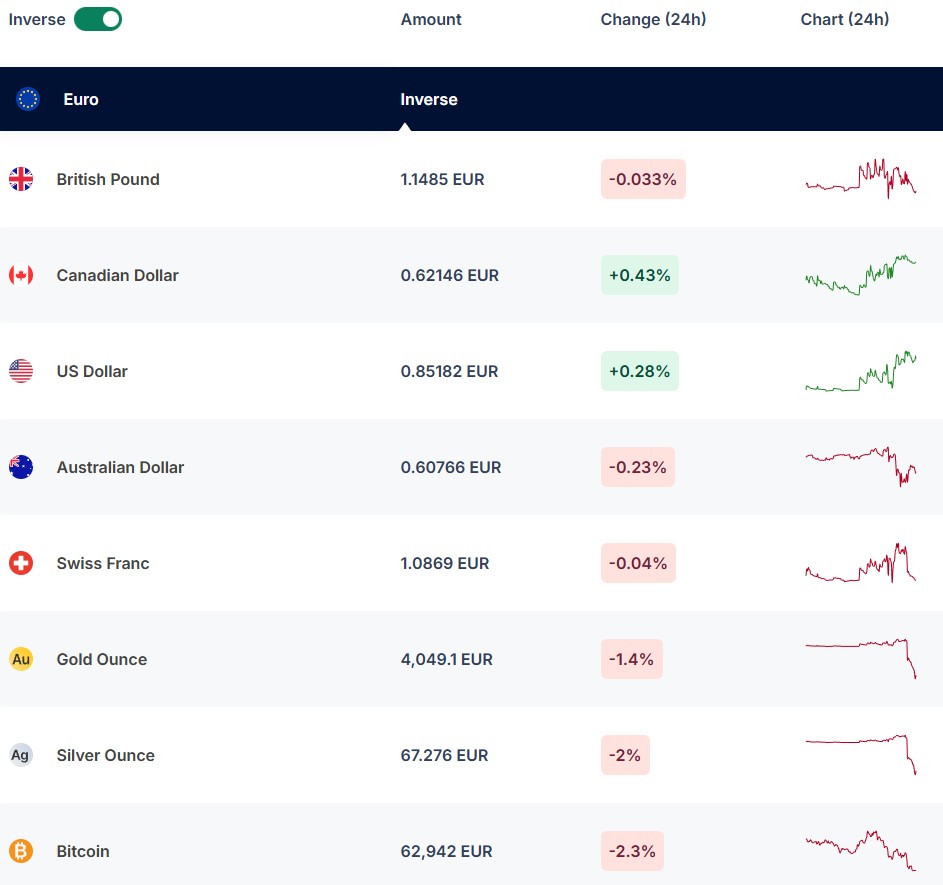Image resolution: width=943 pixels, height=885 pixels.
Task: Click the Canadian Dollar +0.43% change badge
Action: click(639, 275)
